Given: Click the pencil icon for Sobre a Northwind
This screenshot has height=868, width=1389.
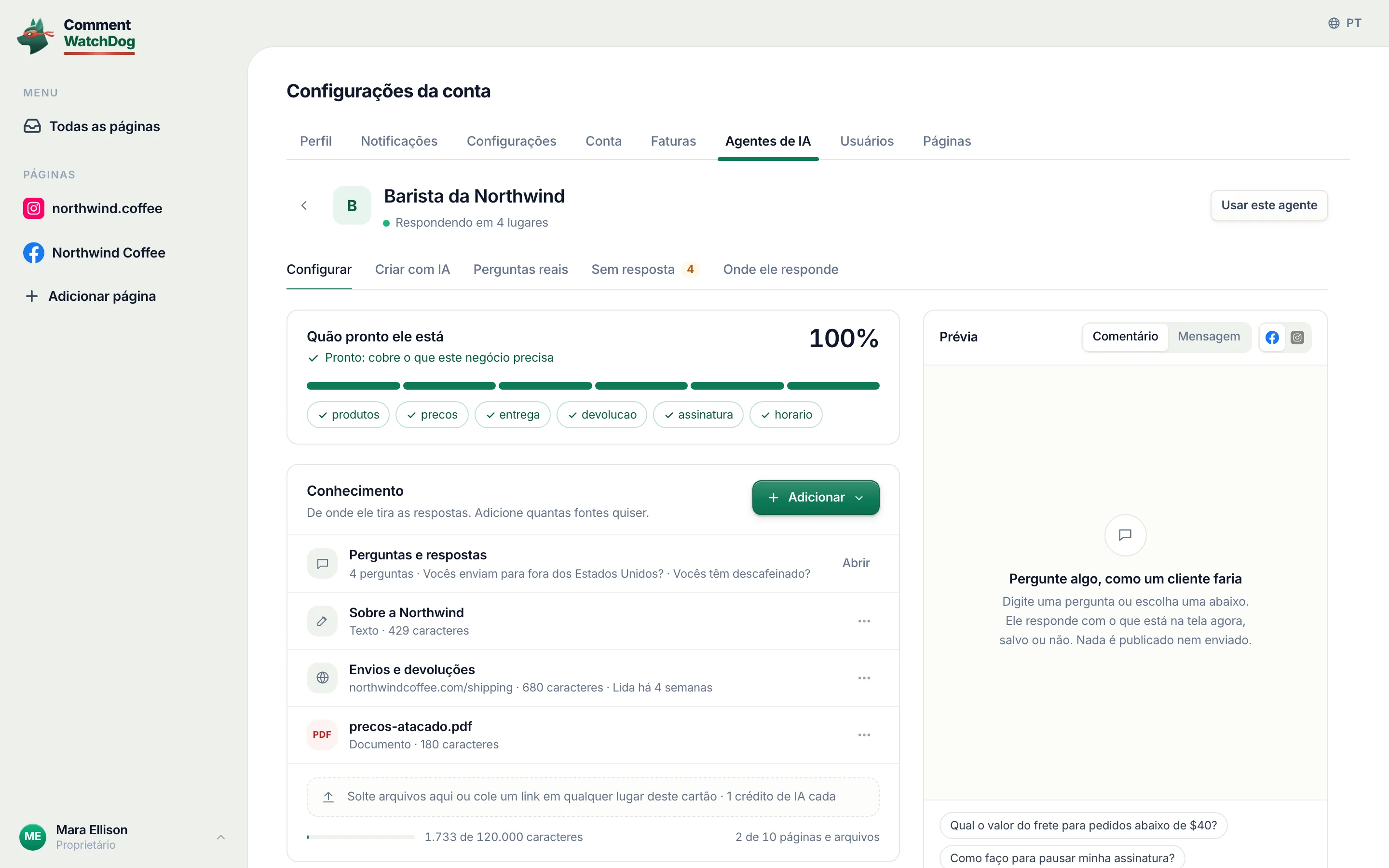Looking at the screenshot, I should click(x=323, y=621).
